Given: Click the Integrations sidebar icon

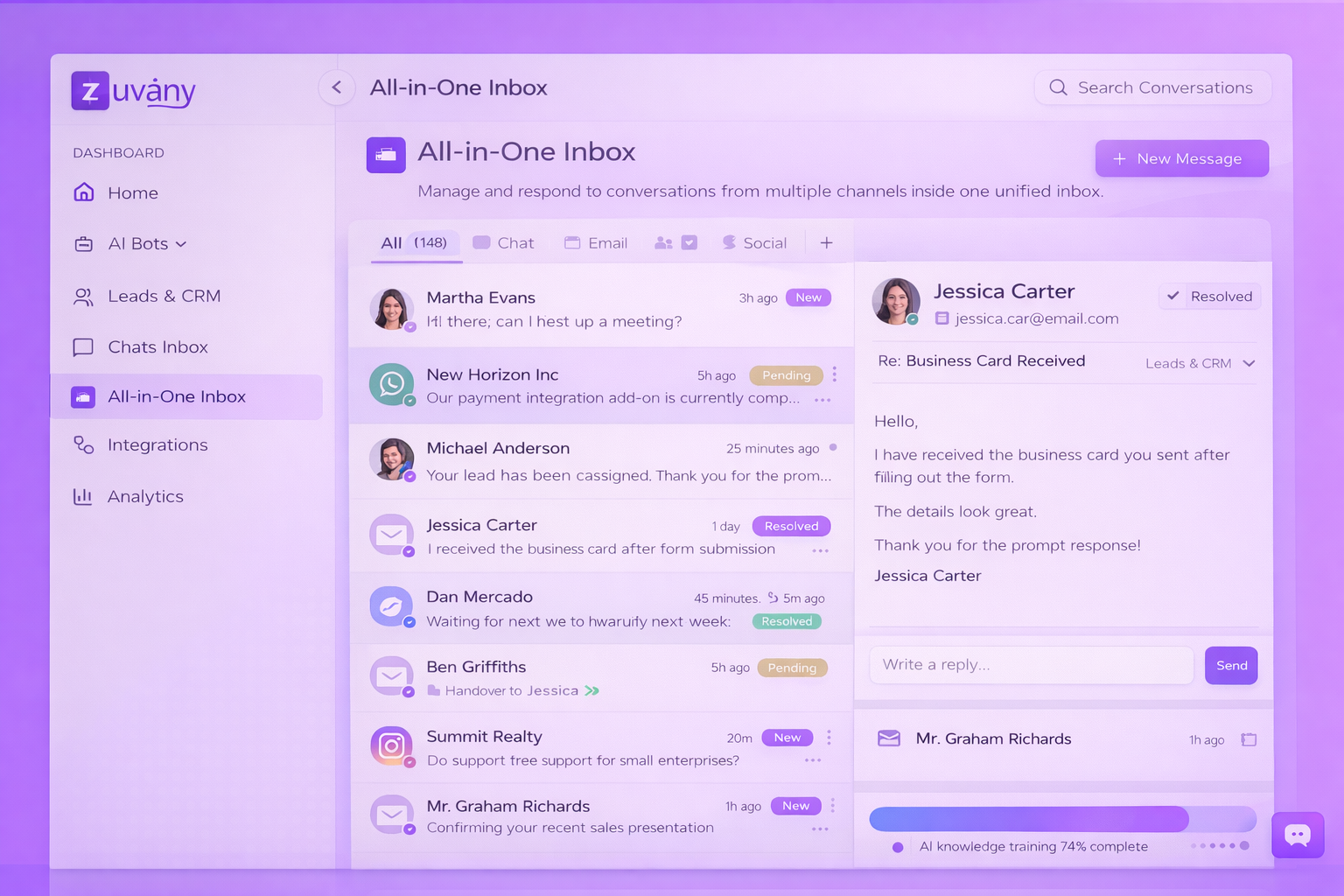Looking at the screenshot, I should tap(82, 444).
